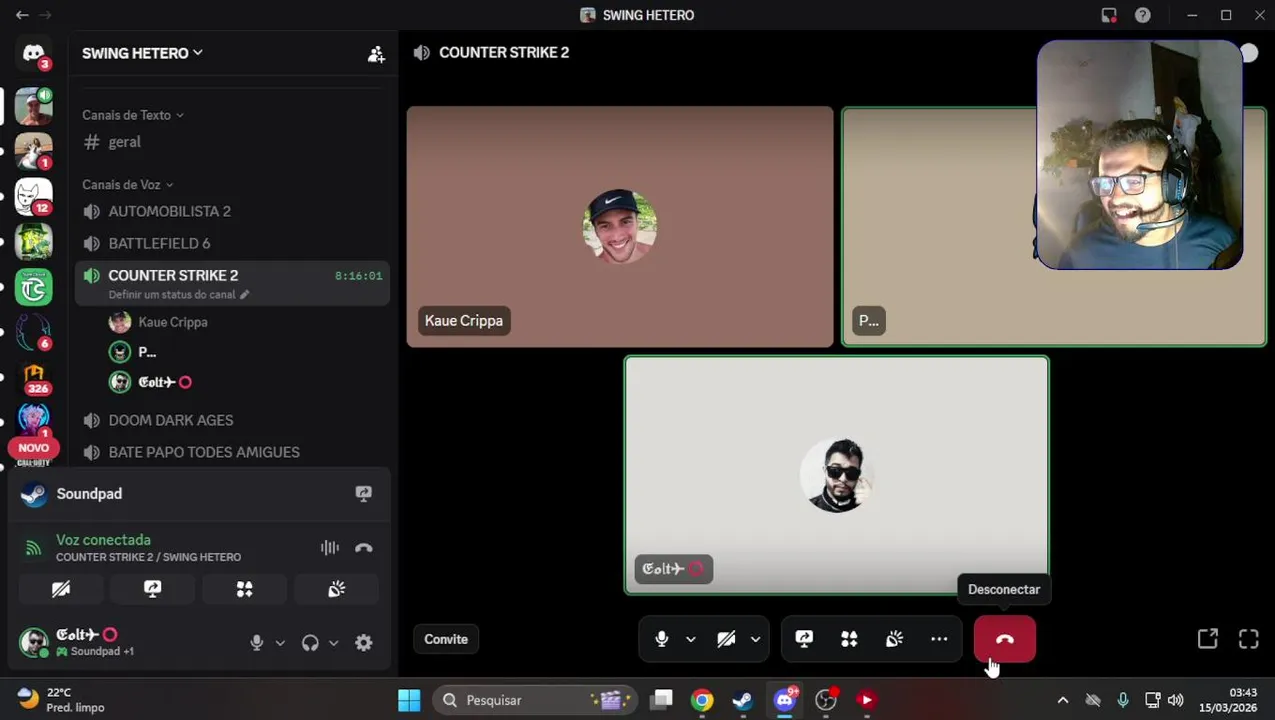Click the Kaue Crippa video tile
Viewport: 1275px width, 720px height.
pyautogui.click(x=620, y=227)
